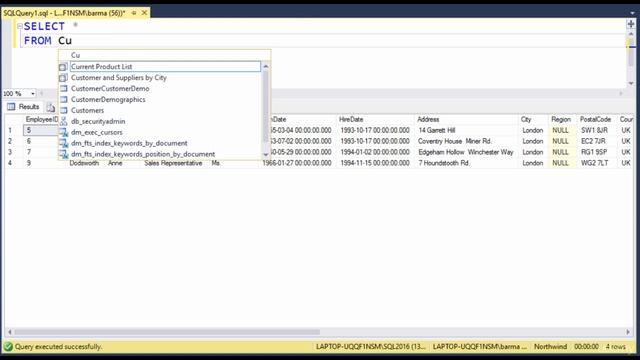This screenshot has width=640, height=360.
Task: Switch to the SQLQuery1.sql tab
Action: (64, 13)
